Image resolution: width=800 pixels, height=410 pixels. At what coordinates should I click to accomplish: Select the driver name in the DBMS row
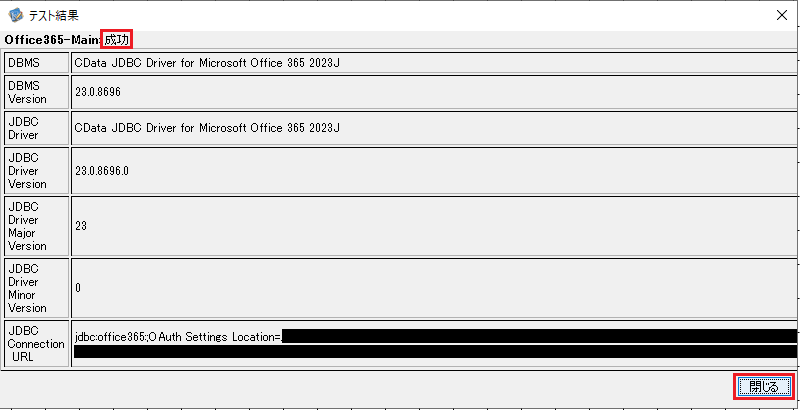tap(207, 62)
